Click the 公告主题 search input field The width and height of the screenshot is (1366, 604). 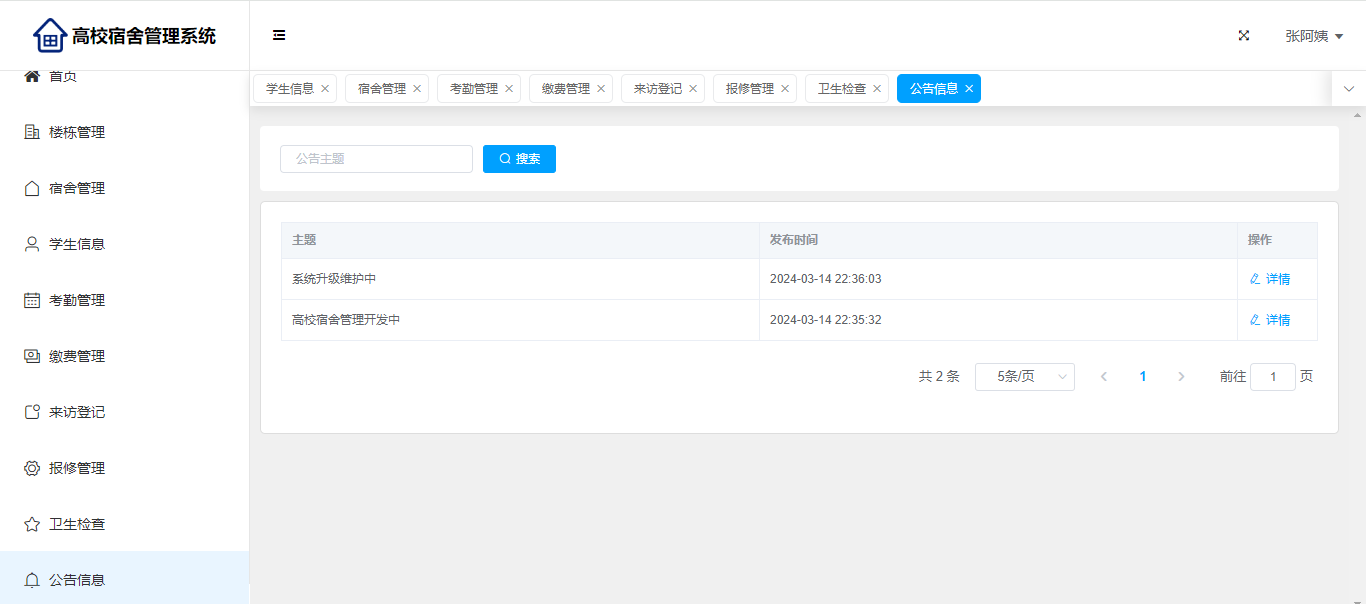coord(376,159)
